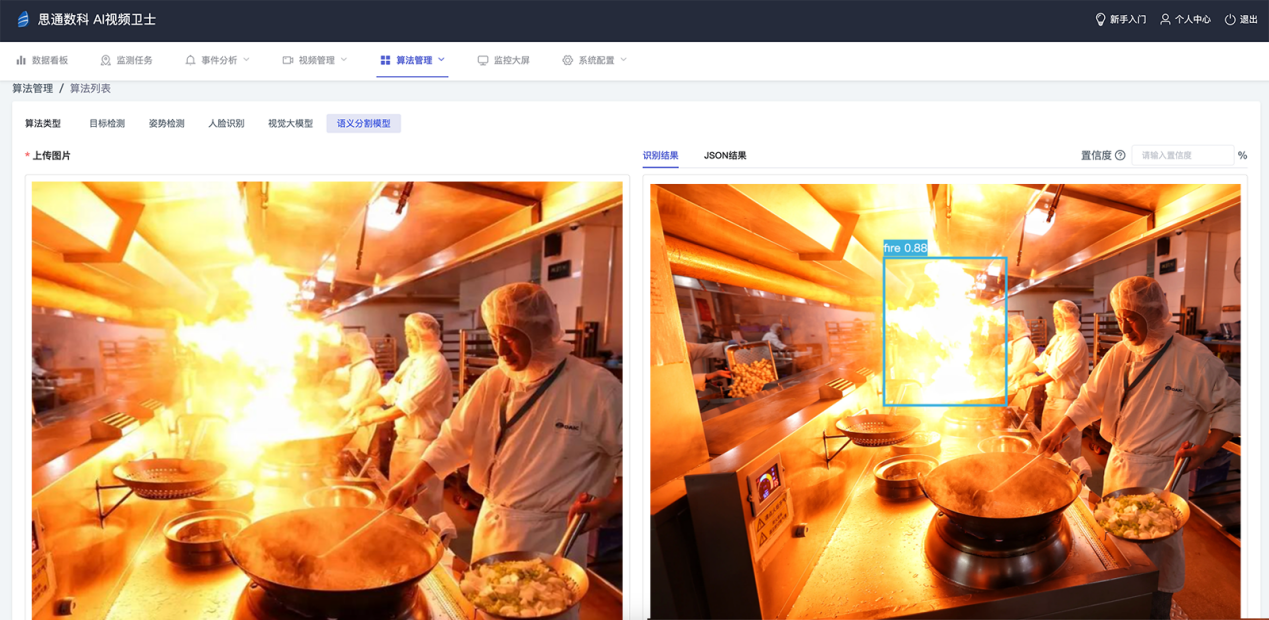This screenshot has width=1269, height=620.
Task: Click the 监测任务 icon
Action: click(105, 60)
